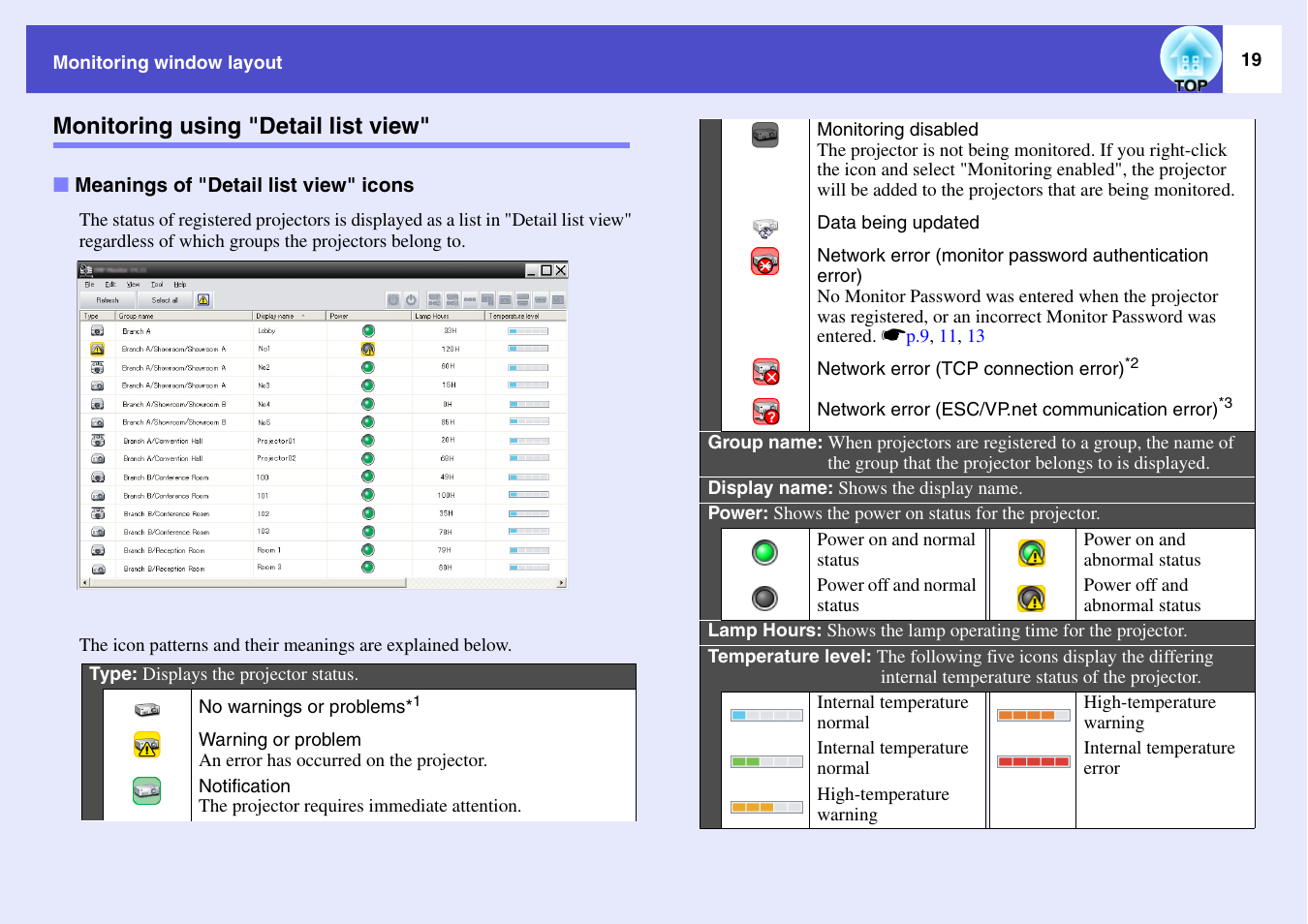1308x924 pixels.
Task: Click the warning type icon for No1 projector
Action: point(98,350)
